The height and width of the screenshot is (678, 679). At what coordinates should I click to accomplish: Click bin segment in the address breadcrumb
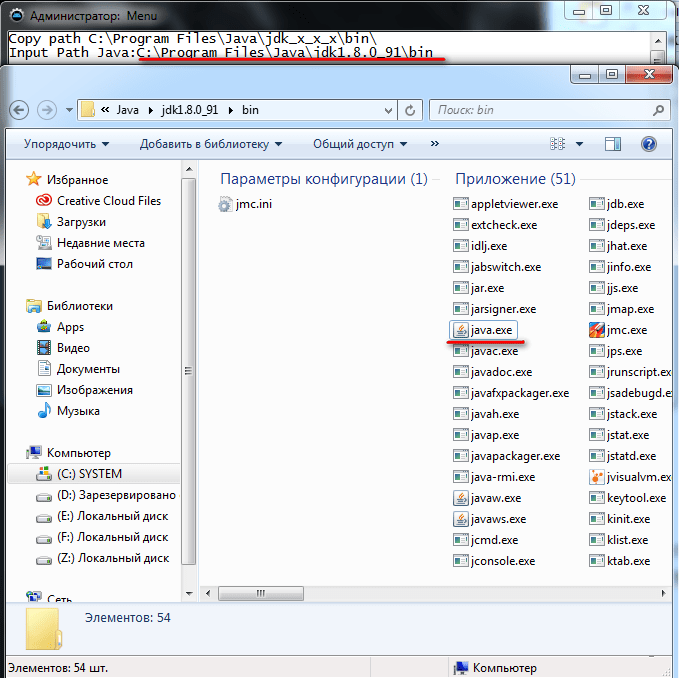[x=250, y=110]
